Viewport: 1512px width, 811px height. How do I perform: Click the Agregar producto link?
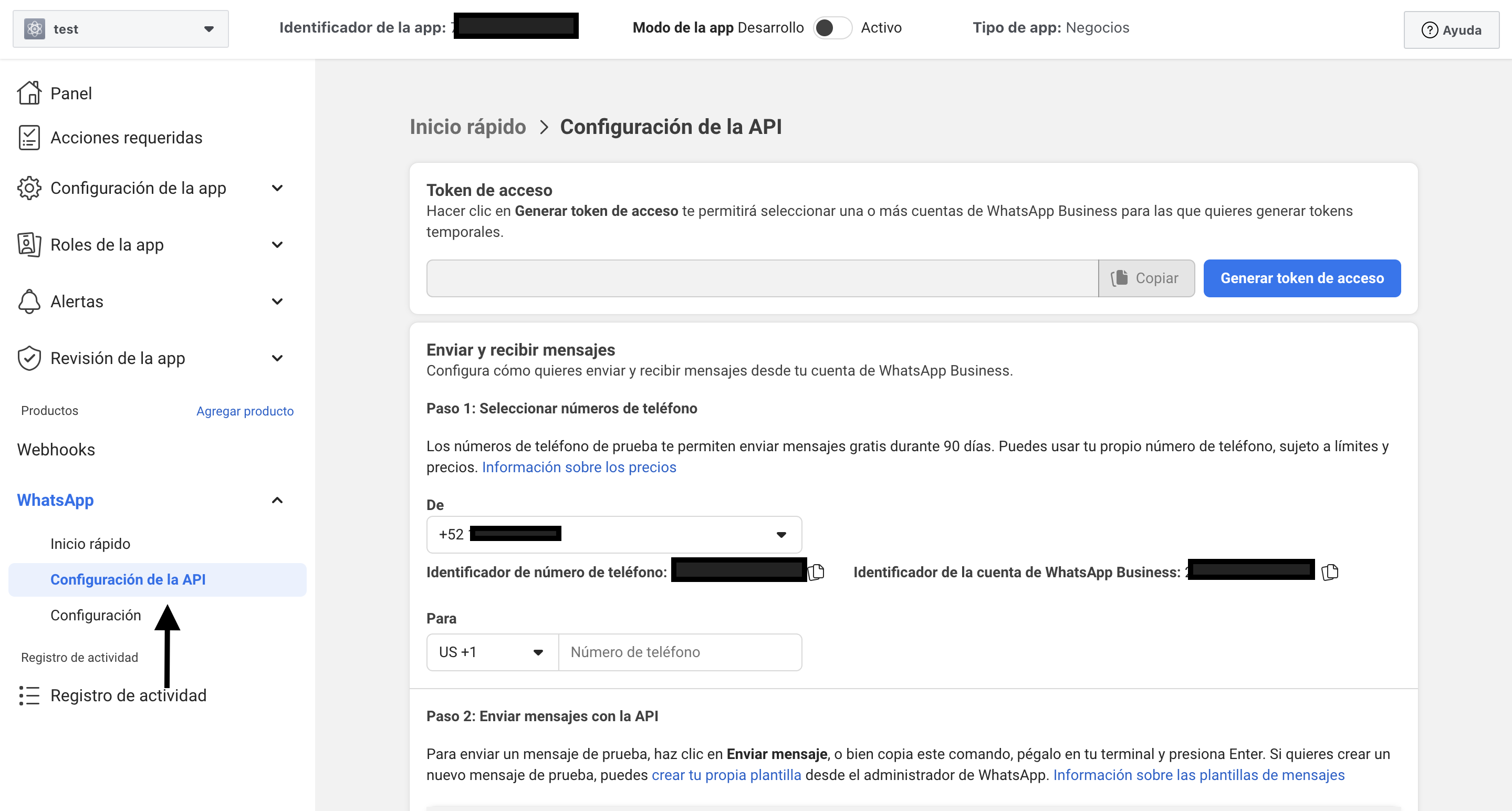(245, 411)
